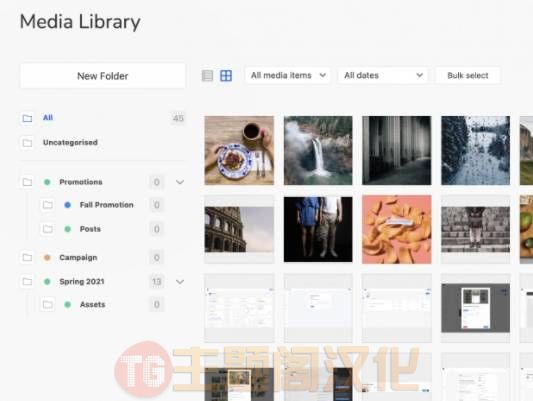Open the Fall Promotion subfolder
533x401 pixels.
pos(106,205)
